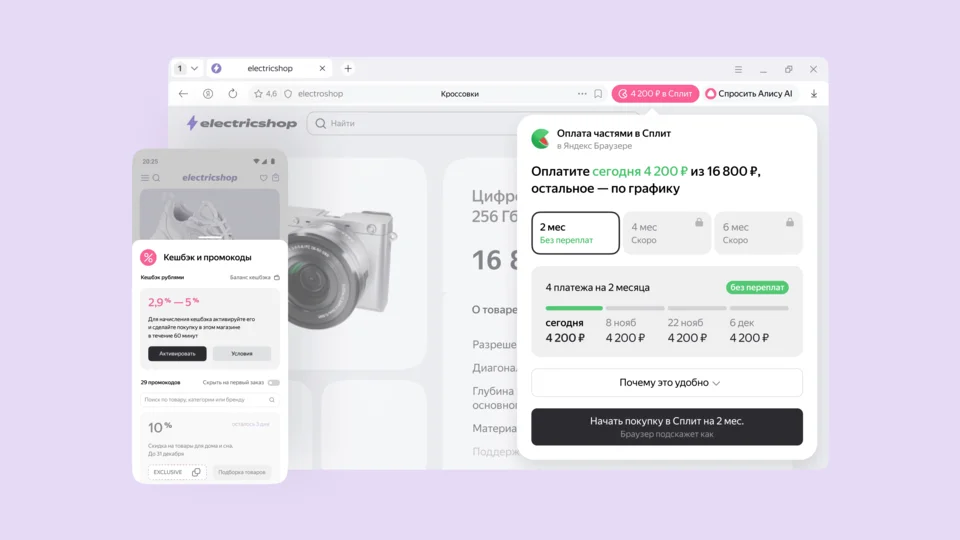
Task: Select the 4 мес Скоро plan
Action: tap(667, 233)
